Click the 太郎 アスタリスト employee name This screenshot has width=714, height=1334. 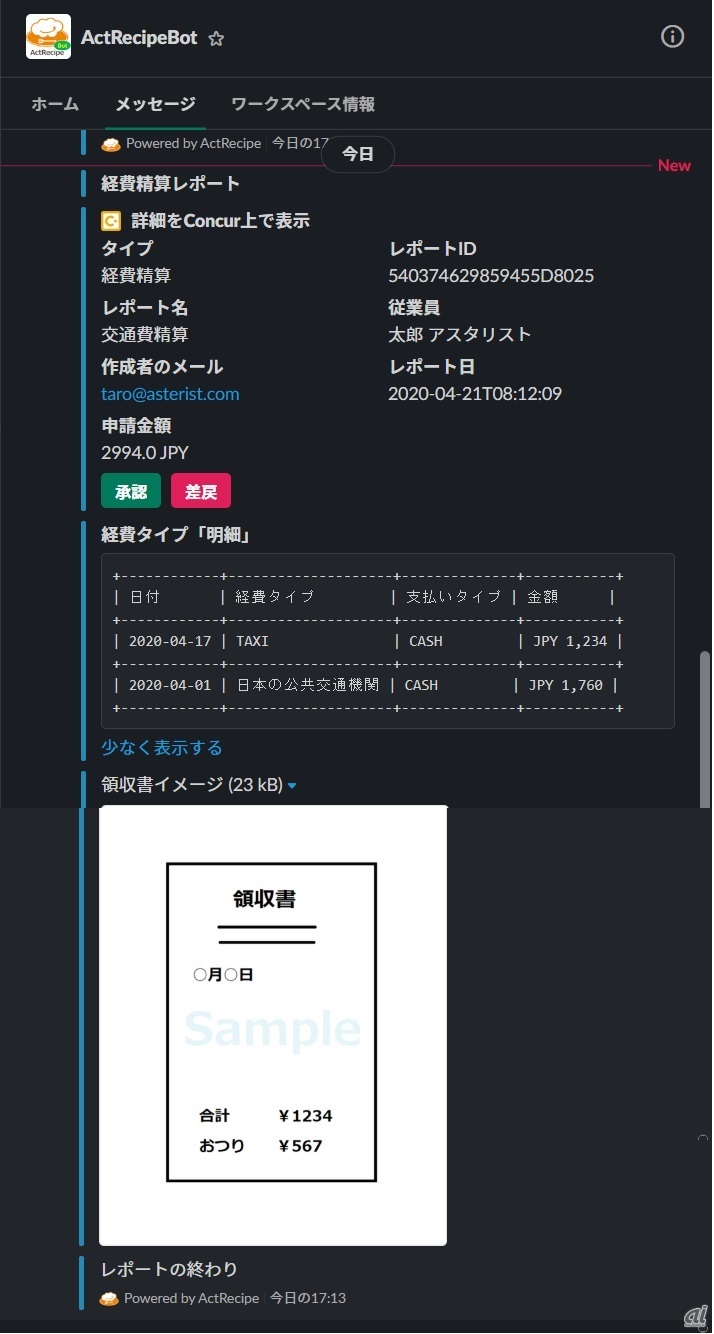[460, 334]
